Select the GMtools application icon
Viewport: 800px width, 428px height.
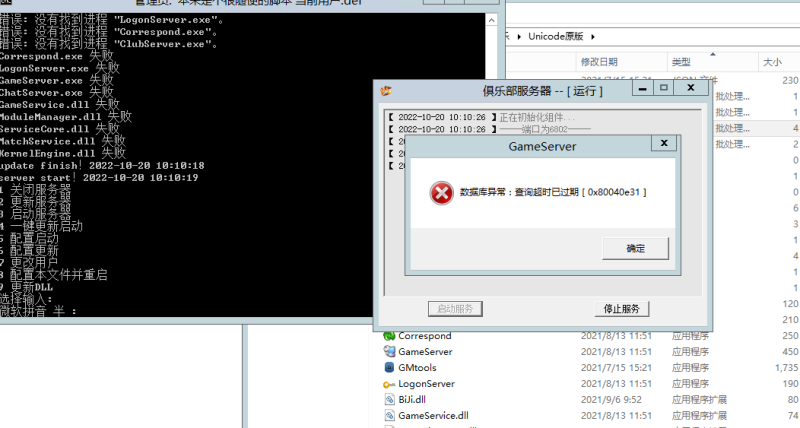[389, 367]
